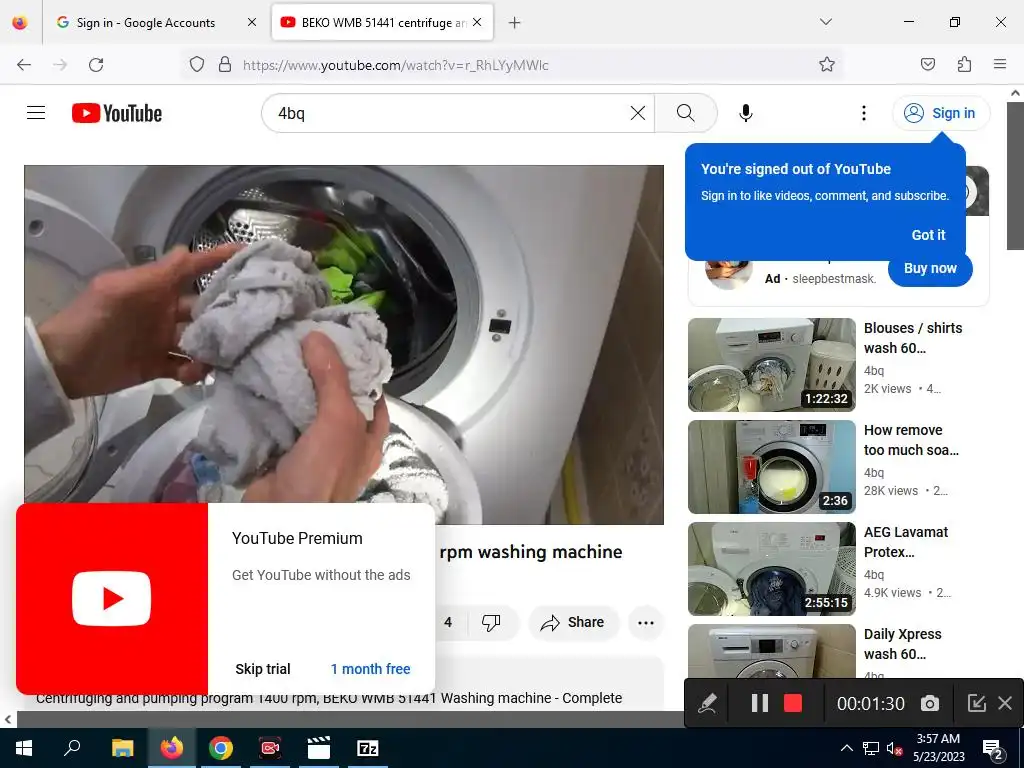Click the recorder pencil annotation tool

[707, 703]
